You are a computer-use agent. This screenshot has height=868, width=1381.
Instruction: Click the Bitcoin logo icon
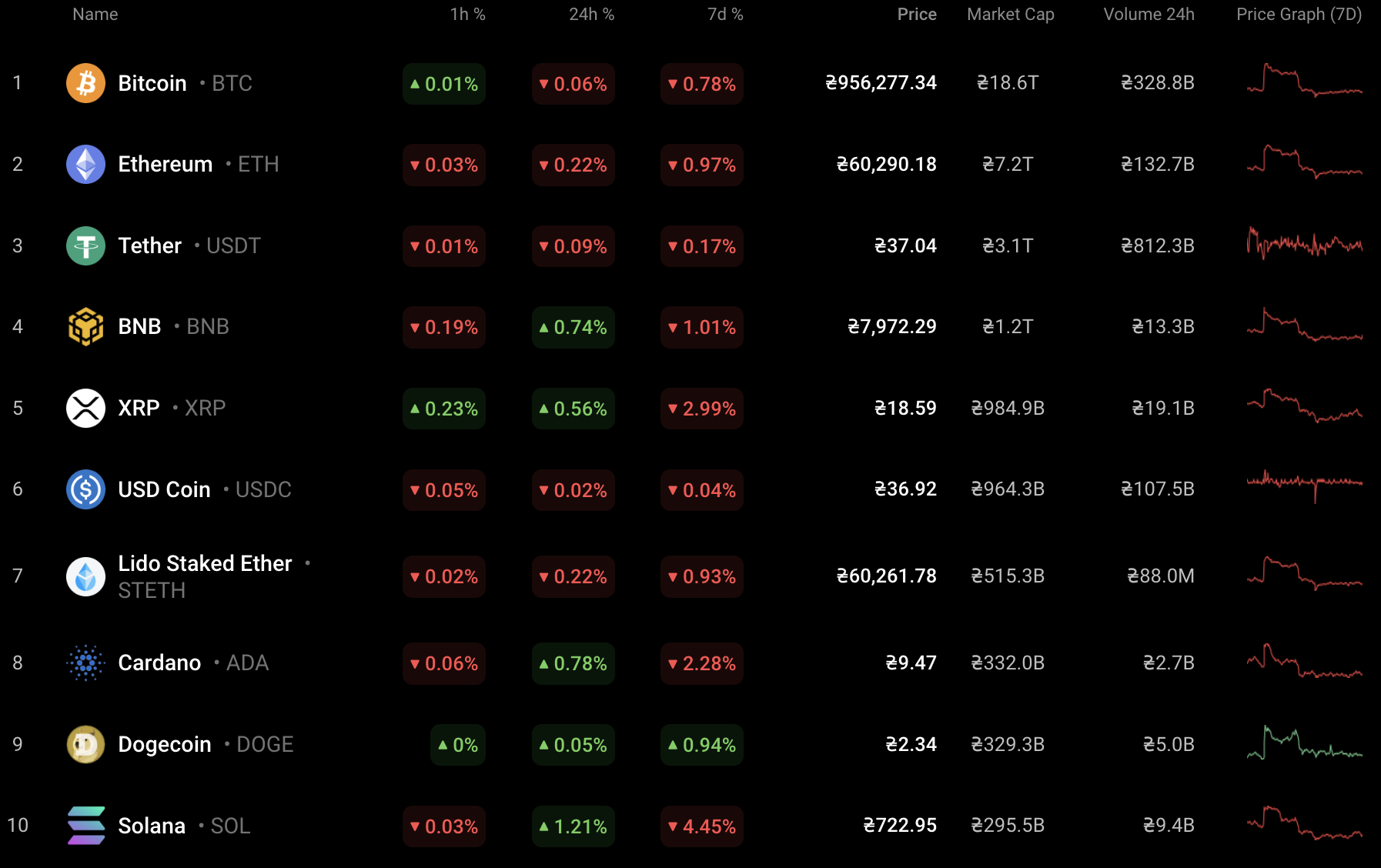pyautogui.click(x=85, y=83)
